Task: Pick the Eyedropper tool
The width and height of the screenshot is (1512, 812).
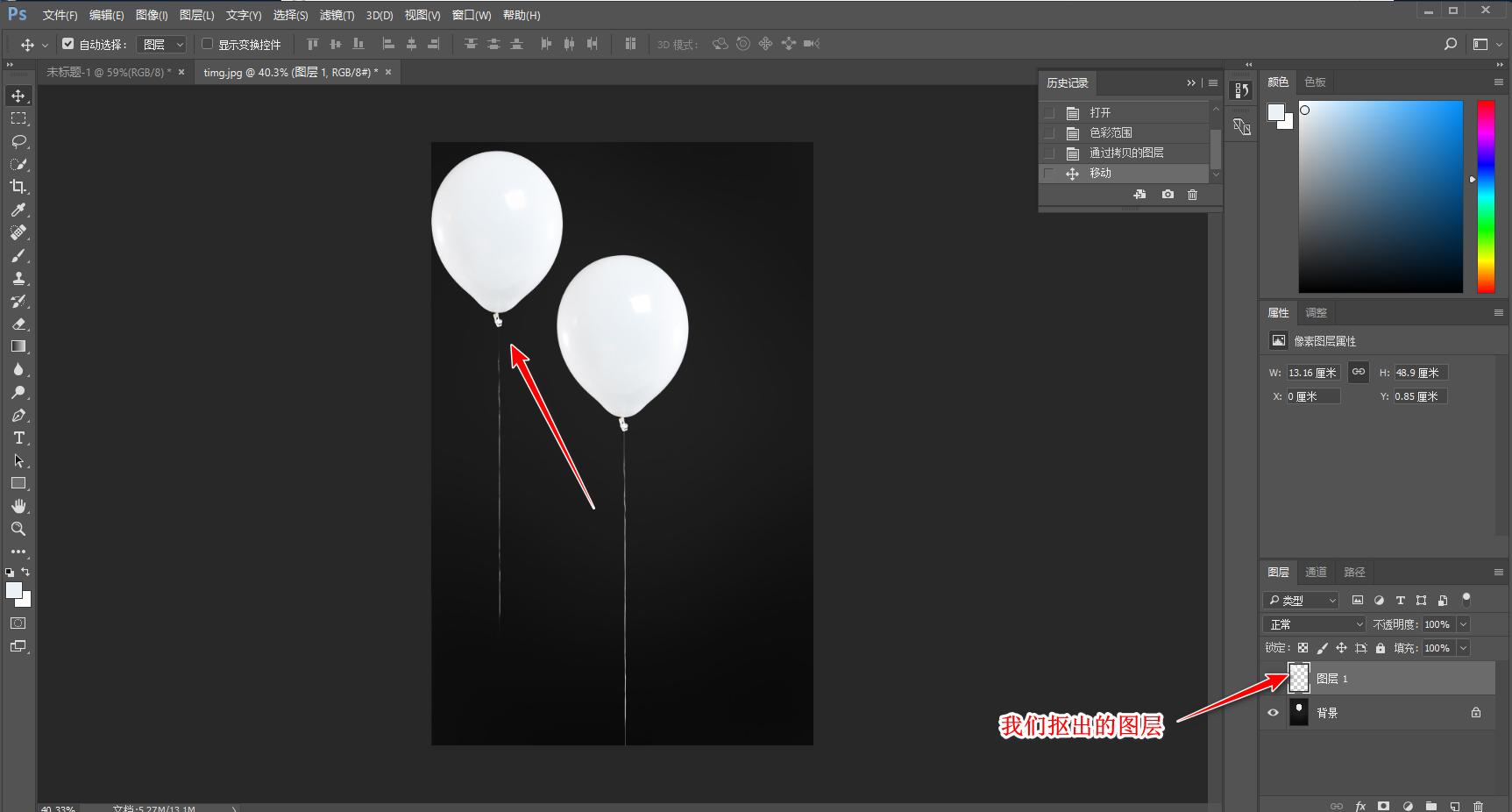Action: click(x=18, y=210)
